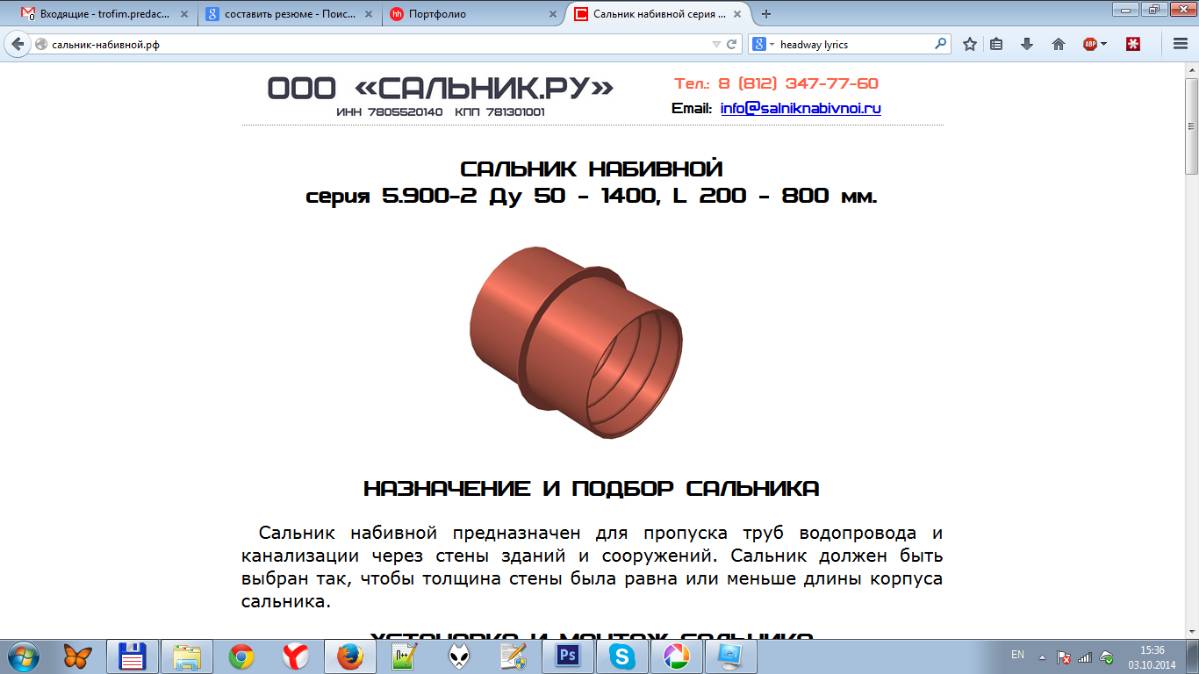Screen dimensions: 1199x674
Task: Click the address bar with сальник-набивной.рф
Action: [x=370, y=44]
